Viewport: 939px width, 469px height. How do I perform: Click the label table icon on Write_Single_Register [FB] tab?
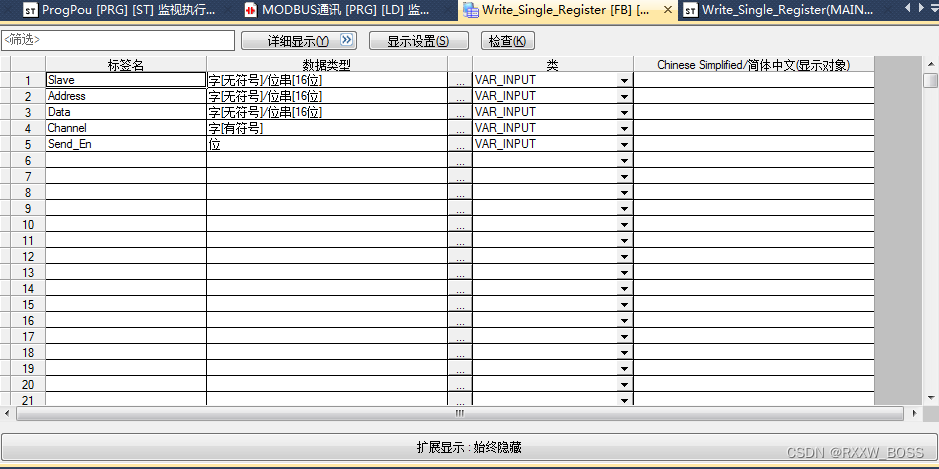click(471, 10)
